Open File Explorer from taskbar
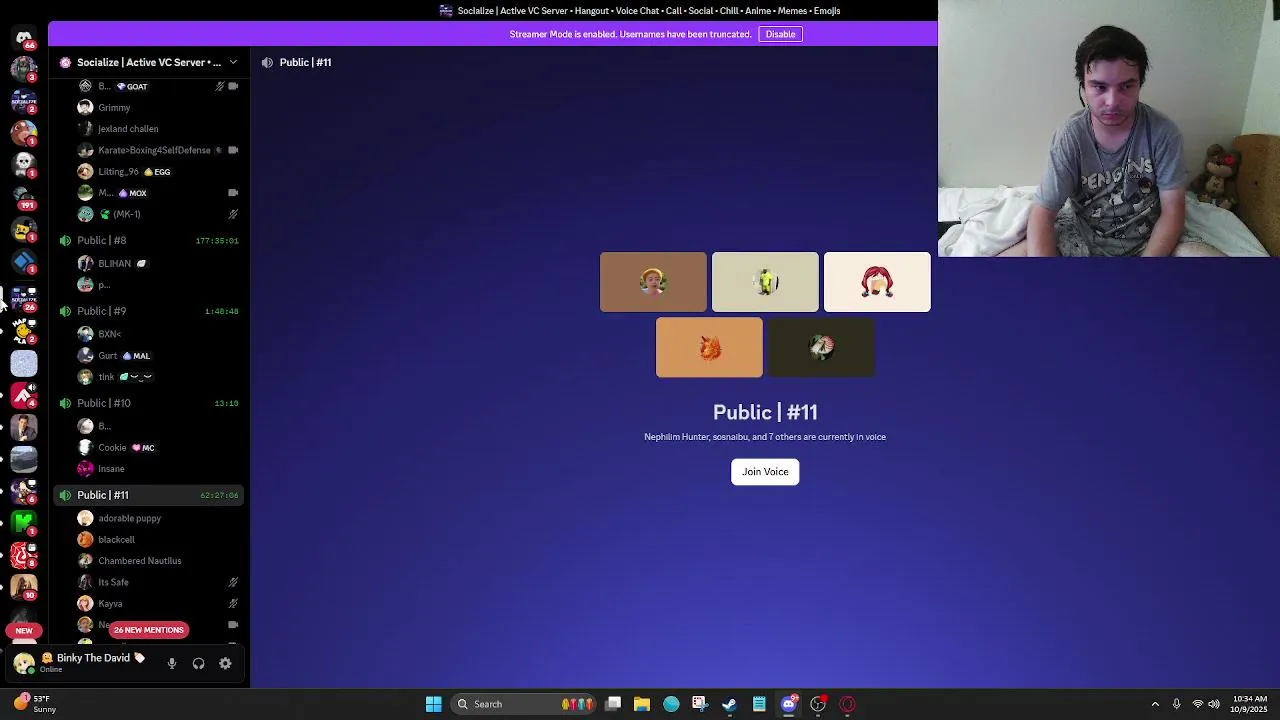1280x720 pixels. 642,704
